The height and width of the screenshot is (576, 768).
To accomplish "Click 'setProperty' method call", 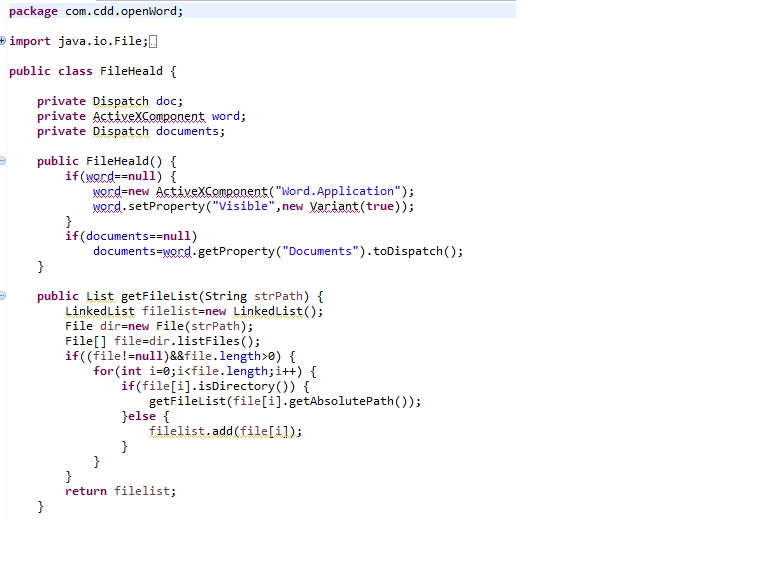I will (166, 206).
